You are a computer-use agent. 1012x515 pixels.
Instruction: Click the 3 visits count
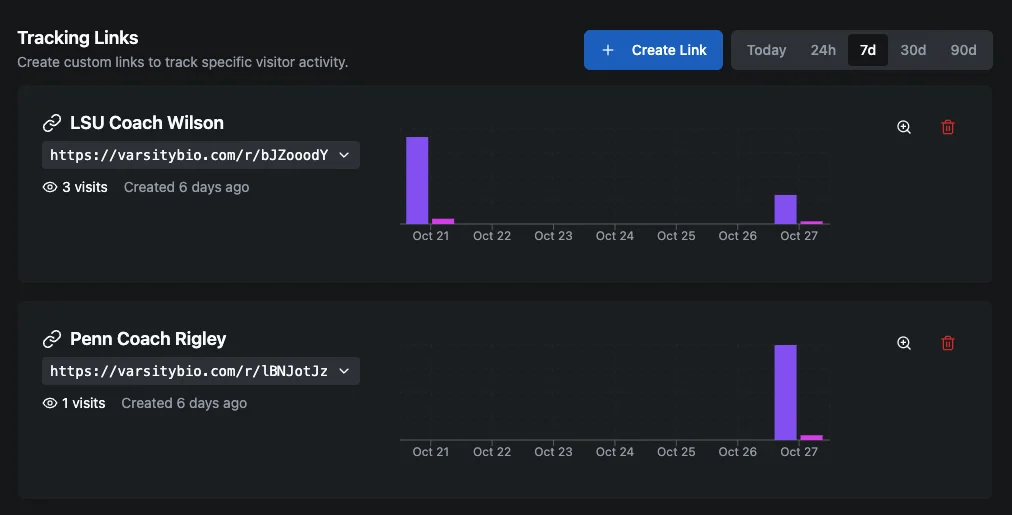[x=85, y=187]
